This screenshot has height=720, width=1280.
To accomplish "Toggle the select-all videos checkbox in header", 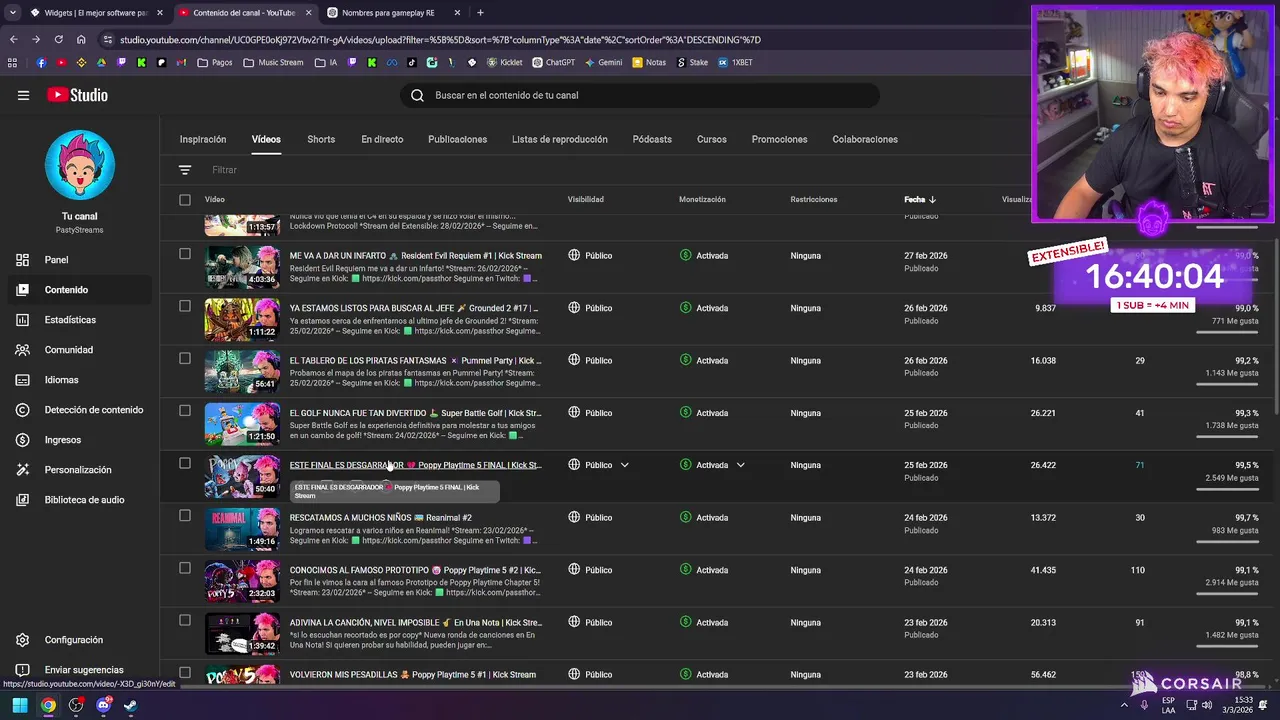I will pyautogui.click(x=184, y=200).
